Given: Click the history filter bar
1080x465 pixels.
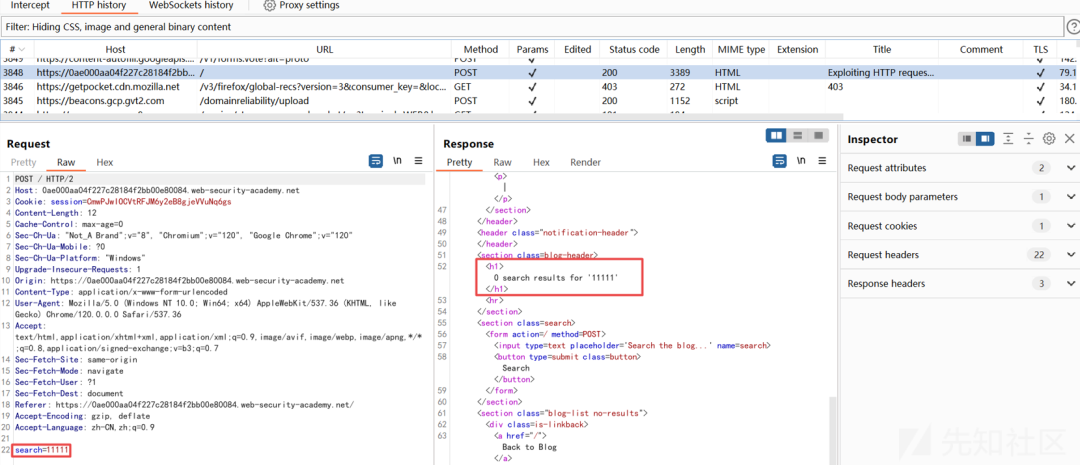Looking at the screenshot, I should click(531, 27).
